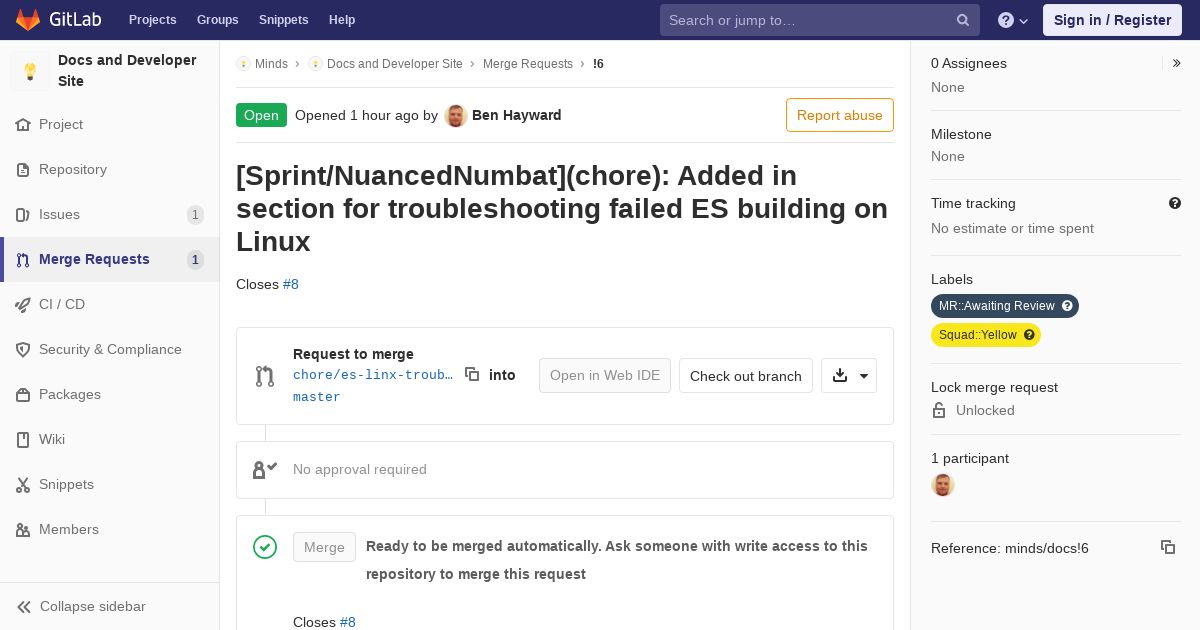Click help icon on Squad::Yellow label
The image size is (1200, 630).
[x=1029, y=335]
